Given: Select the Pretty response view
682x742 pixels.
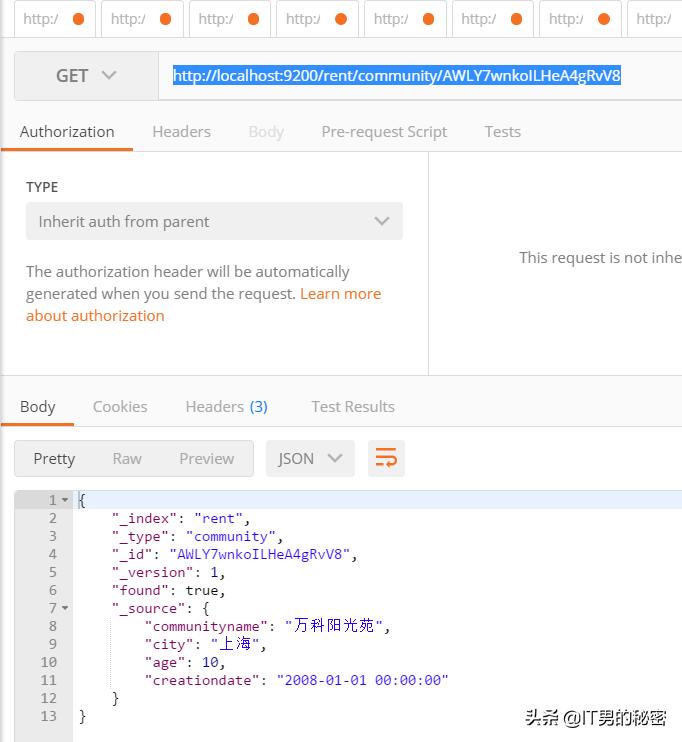Looking at the screenshot, I should click(x=54, y=458).
